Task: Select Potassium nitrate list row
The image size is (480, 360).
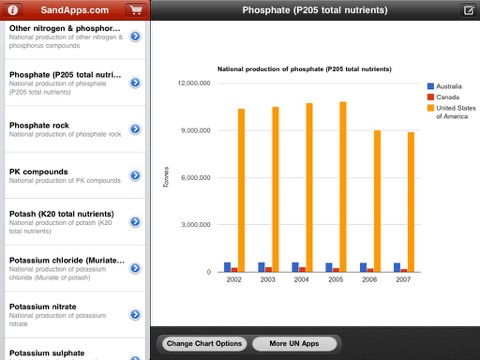Action: pyautogui.click(x=75, y=314)
